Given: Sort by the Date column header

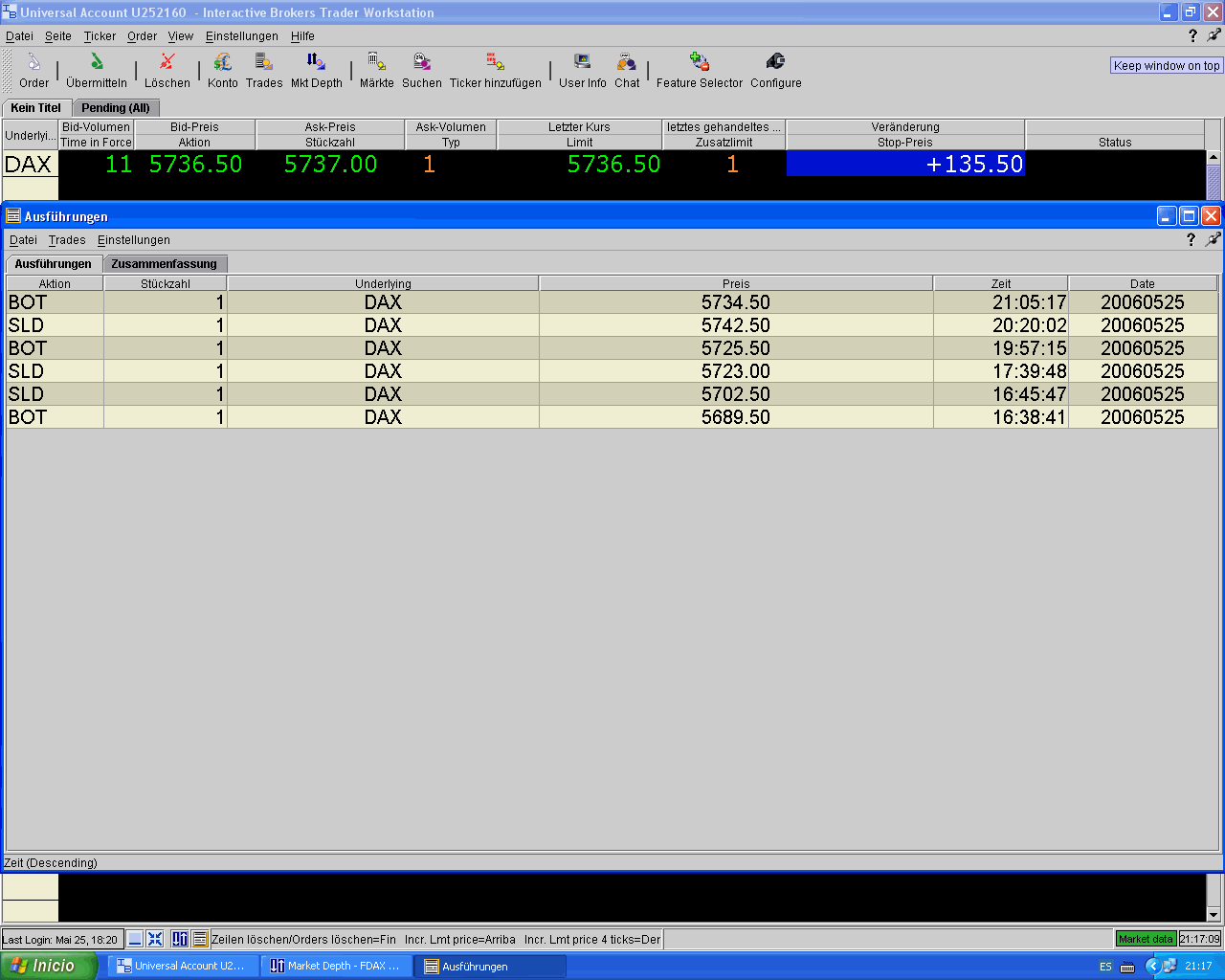Looking at the screenshot, I should coord(1143,283).
